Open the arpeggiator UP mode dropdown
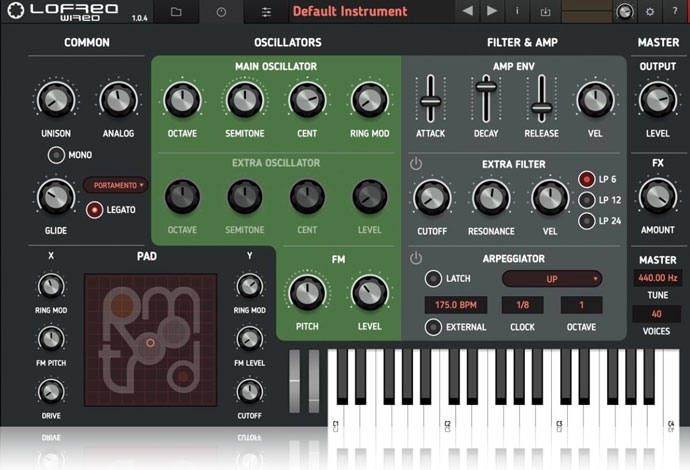 tap(552, 279)
